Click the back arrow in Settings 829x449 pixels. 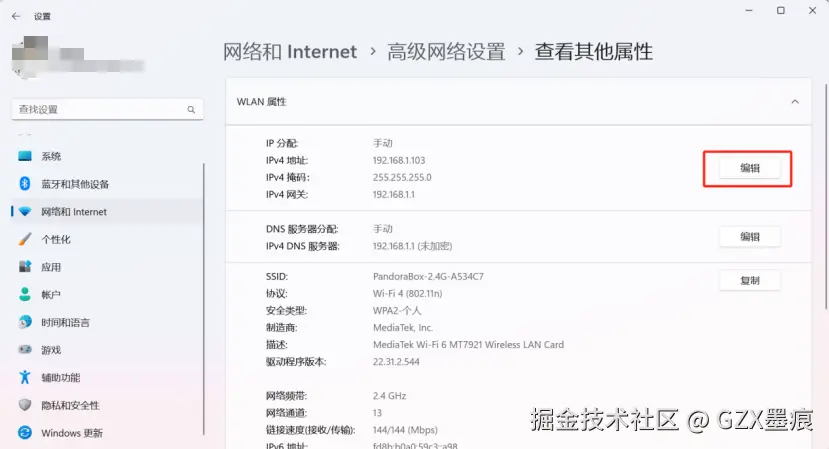tap(16, 16)
